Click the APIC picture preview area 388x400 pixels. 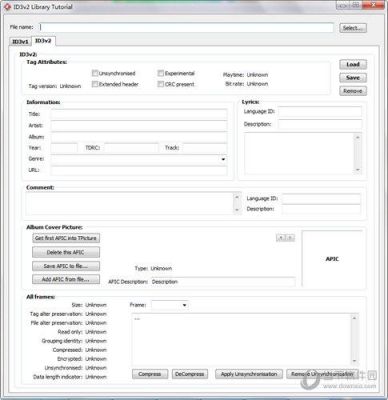332,258
